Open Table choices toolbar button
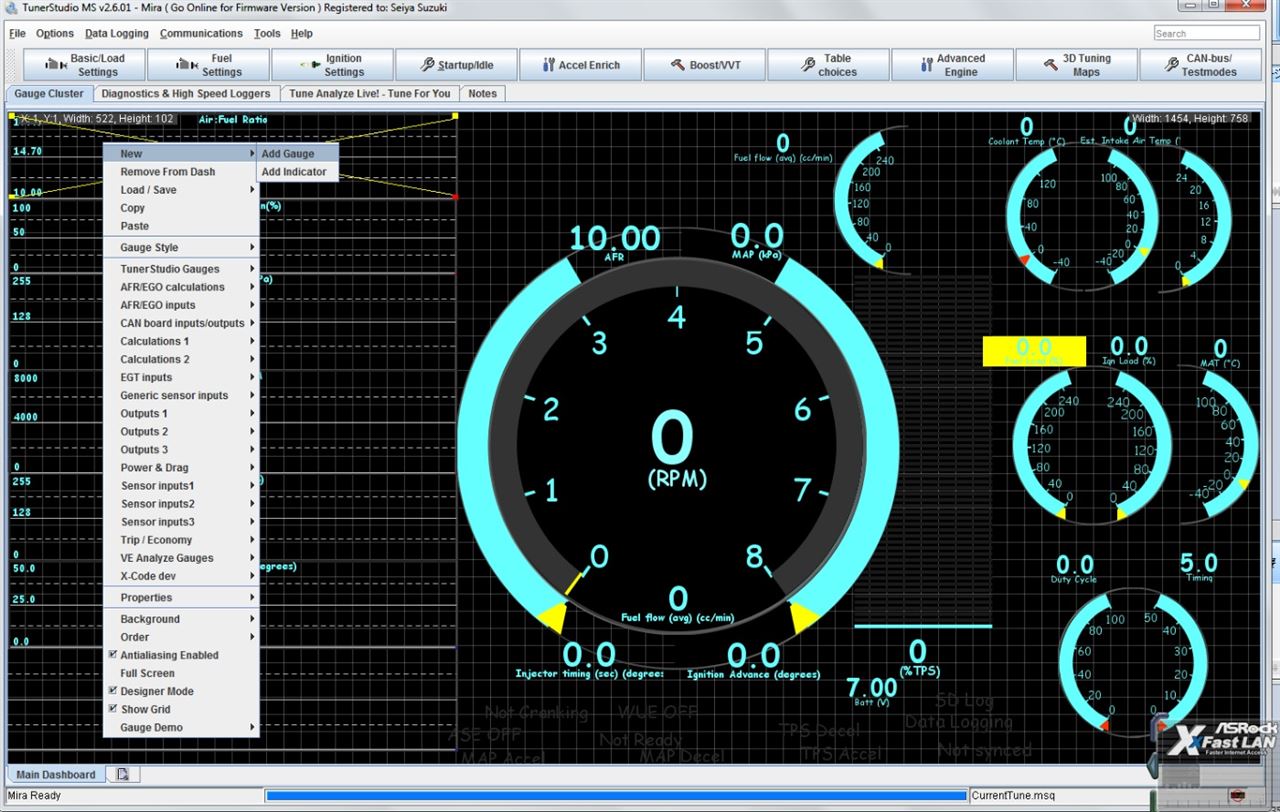Screen dimensions: 1280x812 click(828, 65)
